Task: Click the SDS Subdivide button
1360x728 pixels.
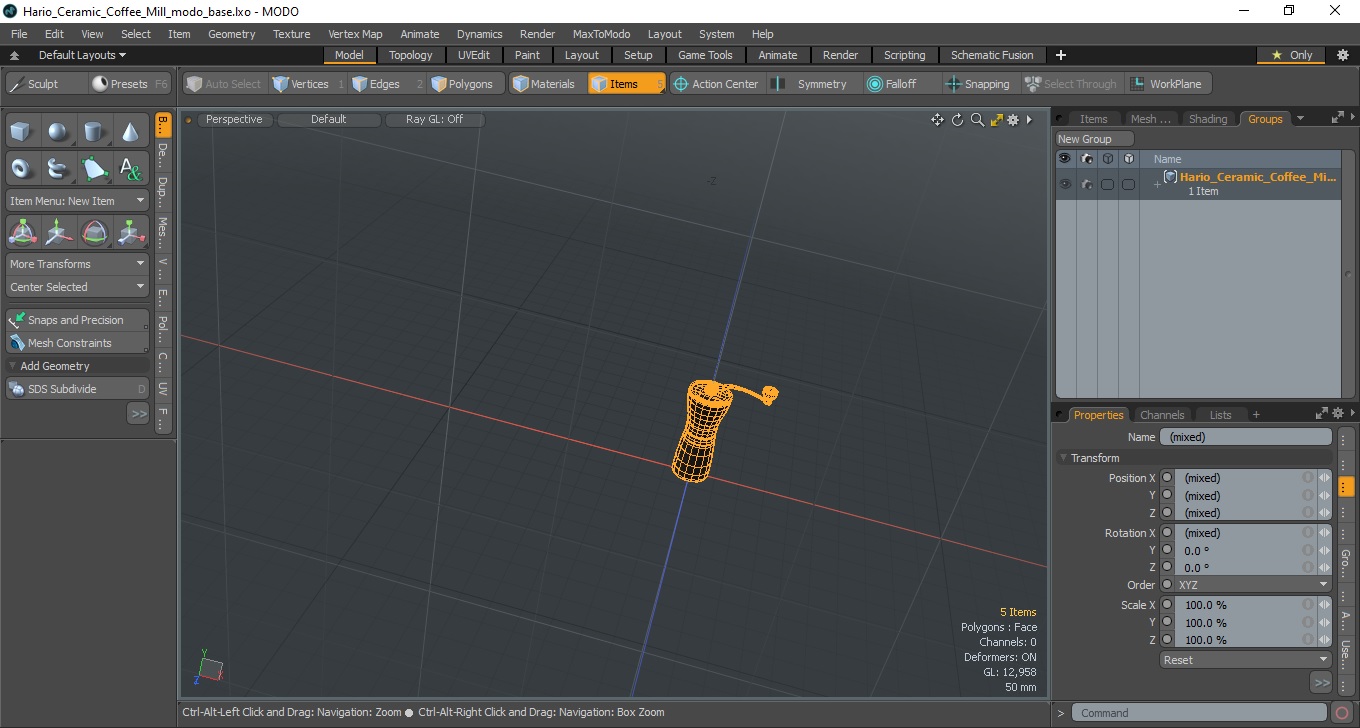Action: click(x=77, y=389)
